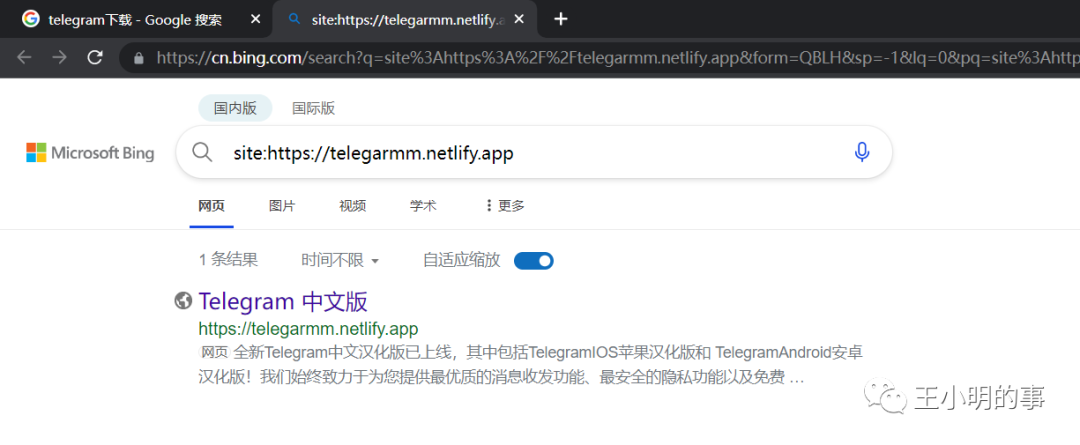
Task: Open the 视频 results tab
Action: 353,205
